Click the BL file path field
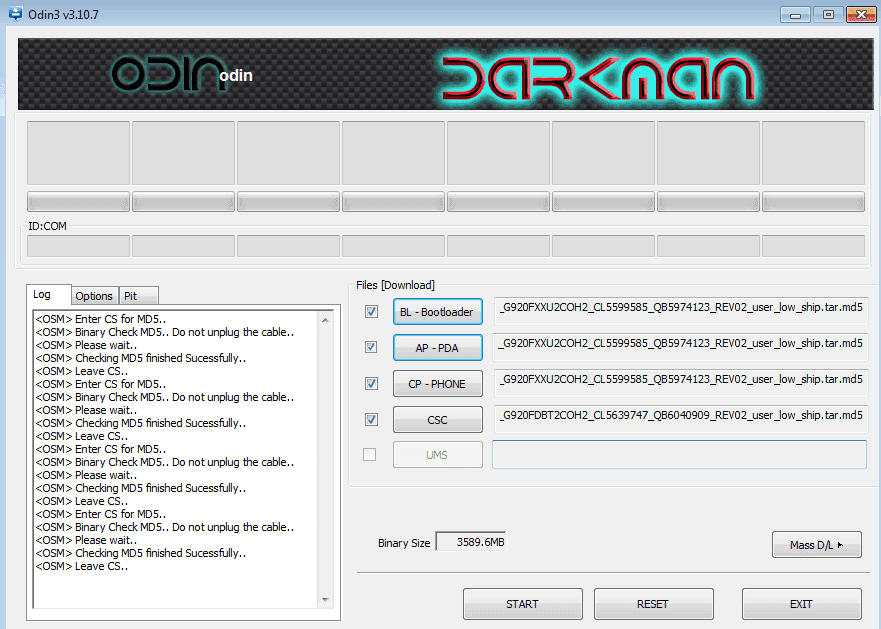Image resolution: width=881 pixels, height=629 pixels. pos(680,311)
